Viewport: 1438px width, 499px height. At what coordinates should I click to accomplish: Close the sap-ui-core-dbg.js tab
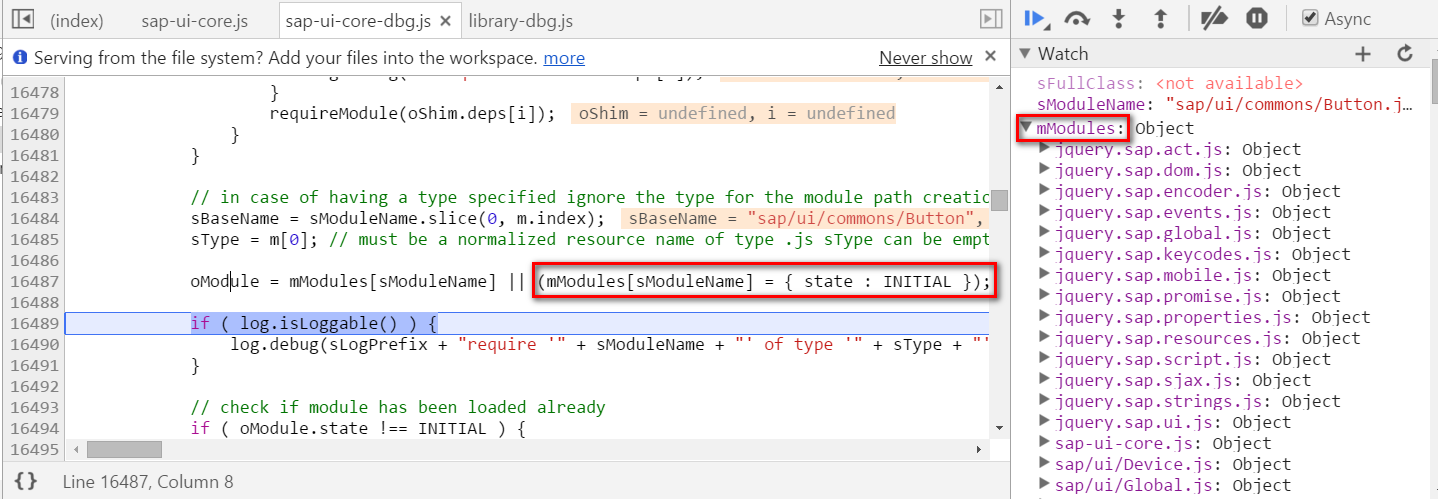coord(445,20)
